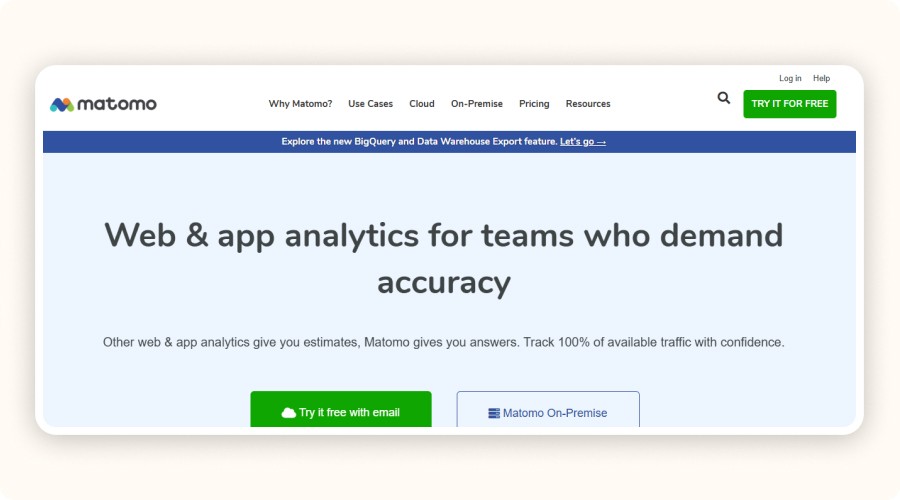Screen dimensions: 900x500
Task: Go to the Pricing page
Action: [534, 104]
